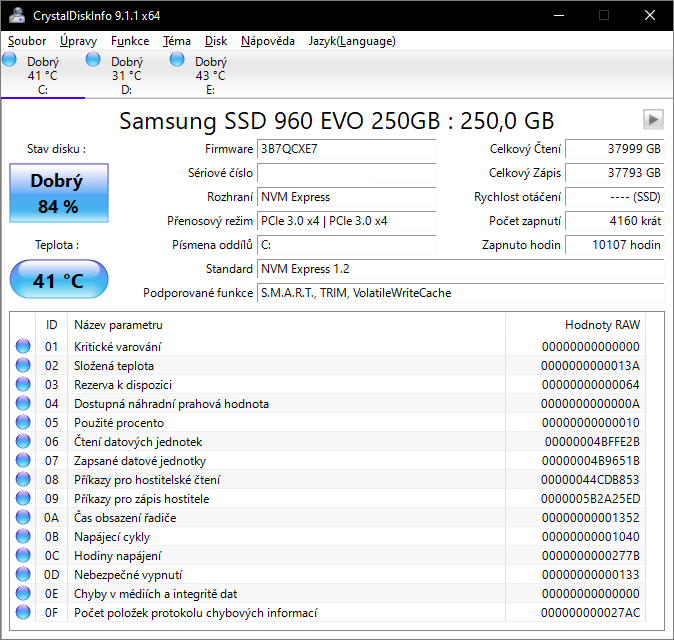This screenshot has width=674, height=640.
Task: Click the Standard field NVM Express 1.2
Action: coord(461,269)
